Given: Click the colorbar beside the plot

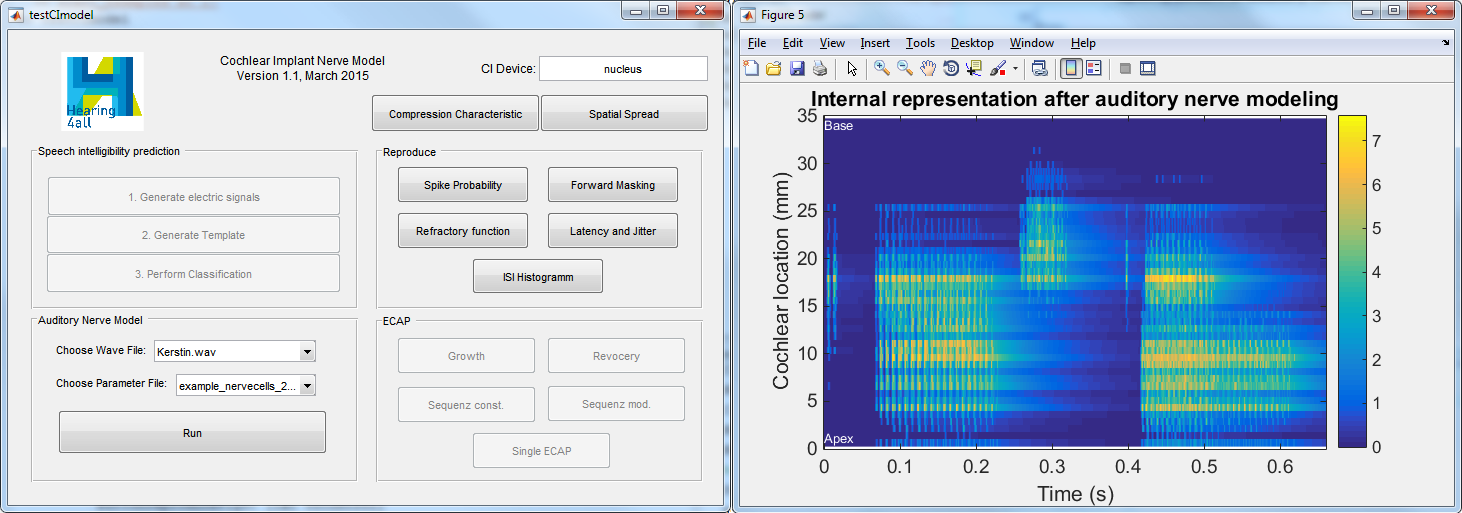Looking at the screenshot, I should point(1354,281).
